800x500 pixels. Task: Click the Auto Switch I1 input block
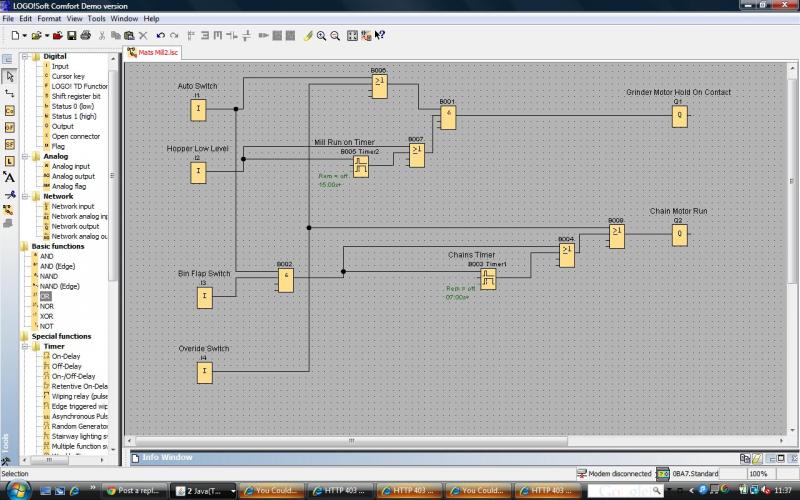198,108
